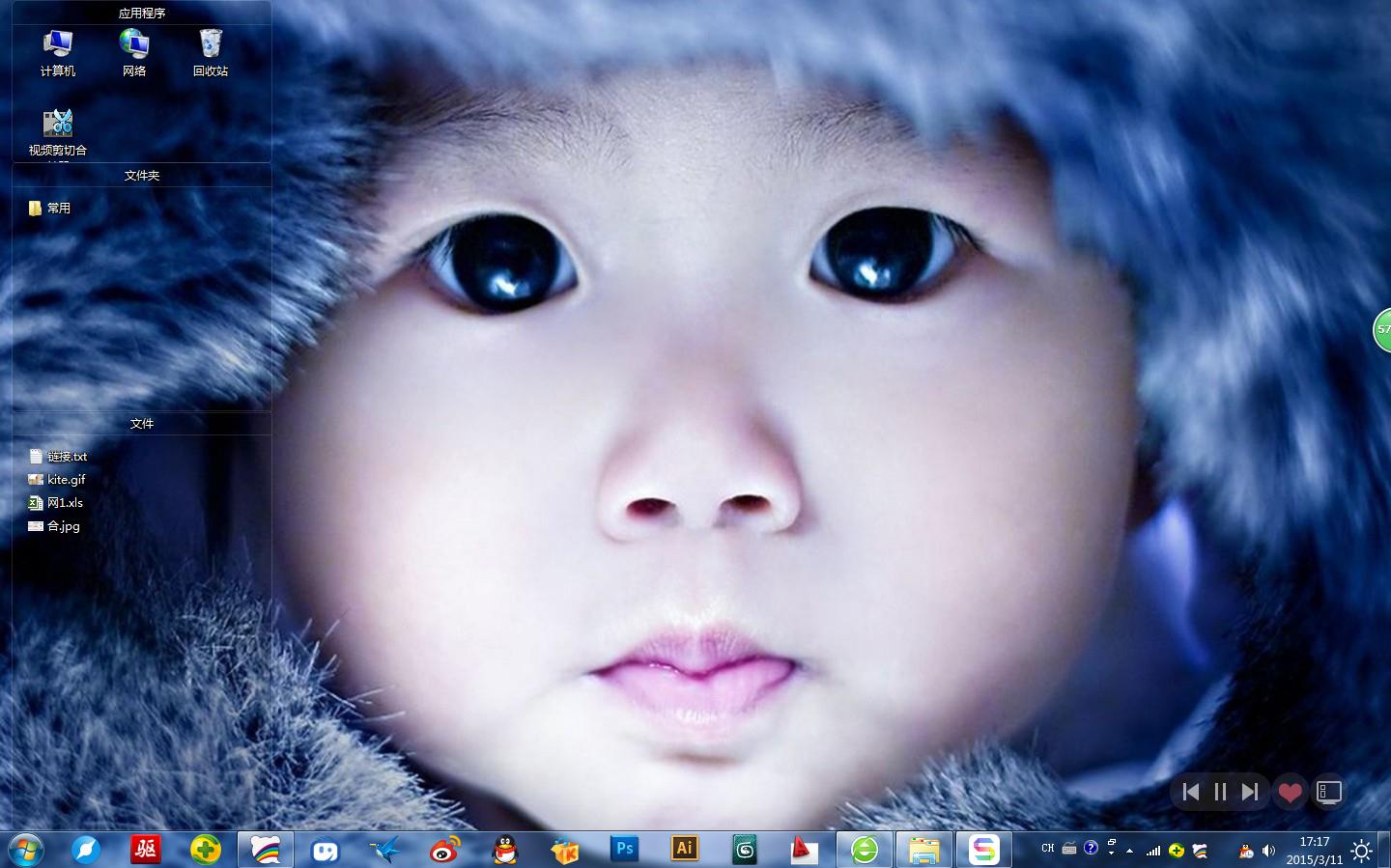Open the QQ penguin taskbar icon
This screenshot has height=868, width=1391.
pyautogui.click(x=505, y=850)
